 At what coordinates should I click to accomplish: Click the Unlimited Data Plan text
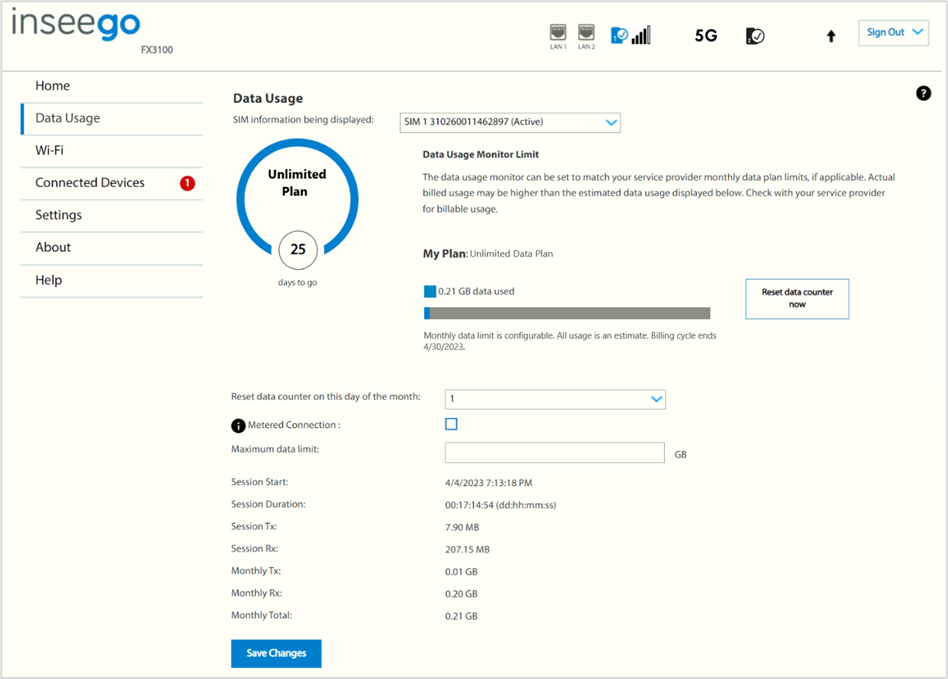tap(511, 254)
